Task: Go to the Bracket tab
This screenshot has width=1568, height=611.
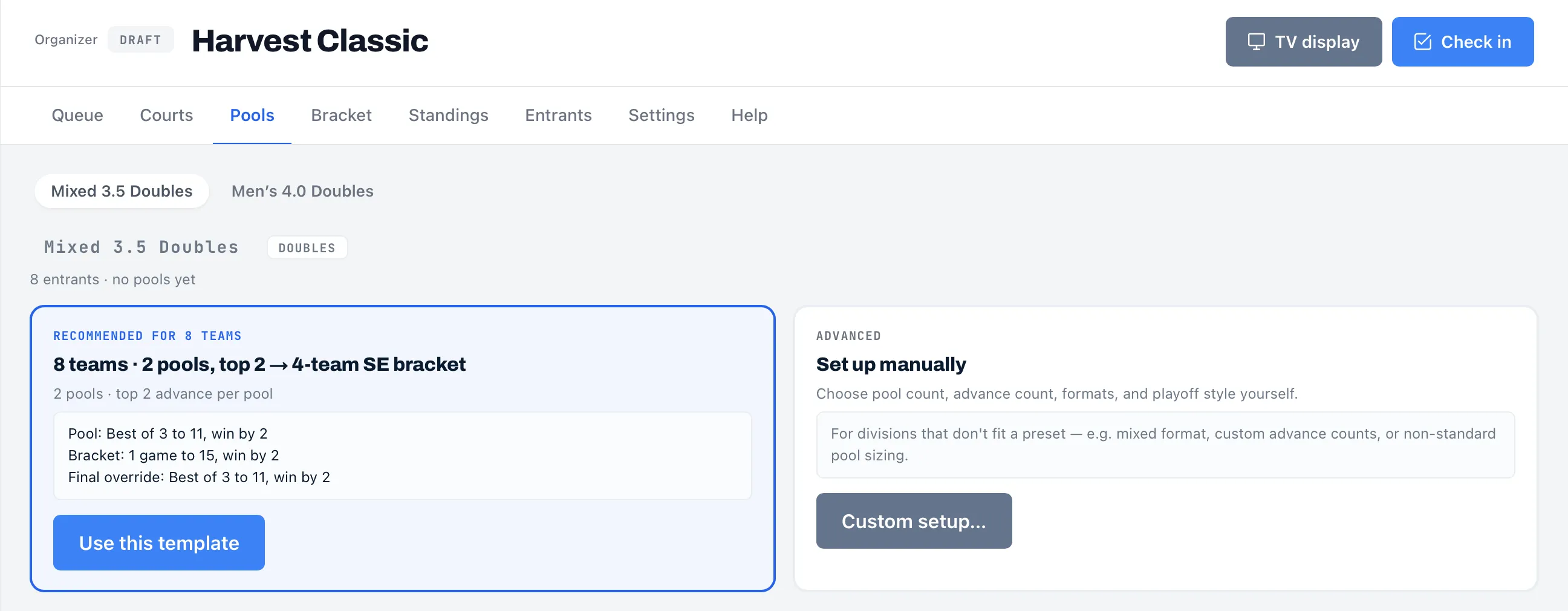Action: 341,115
